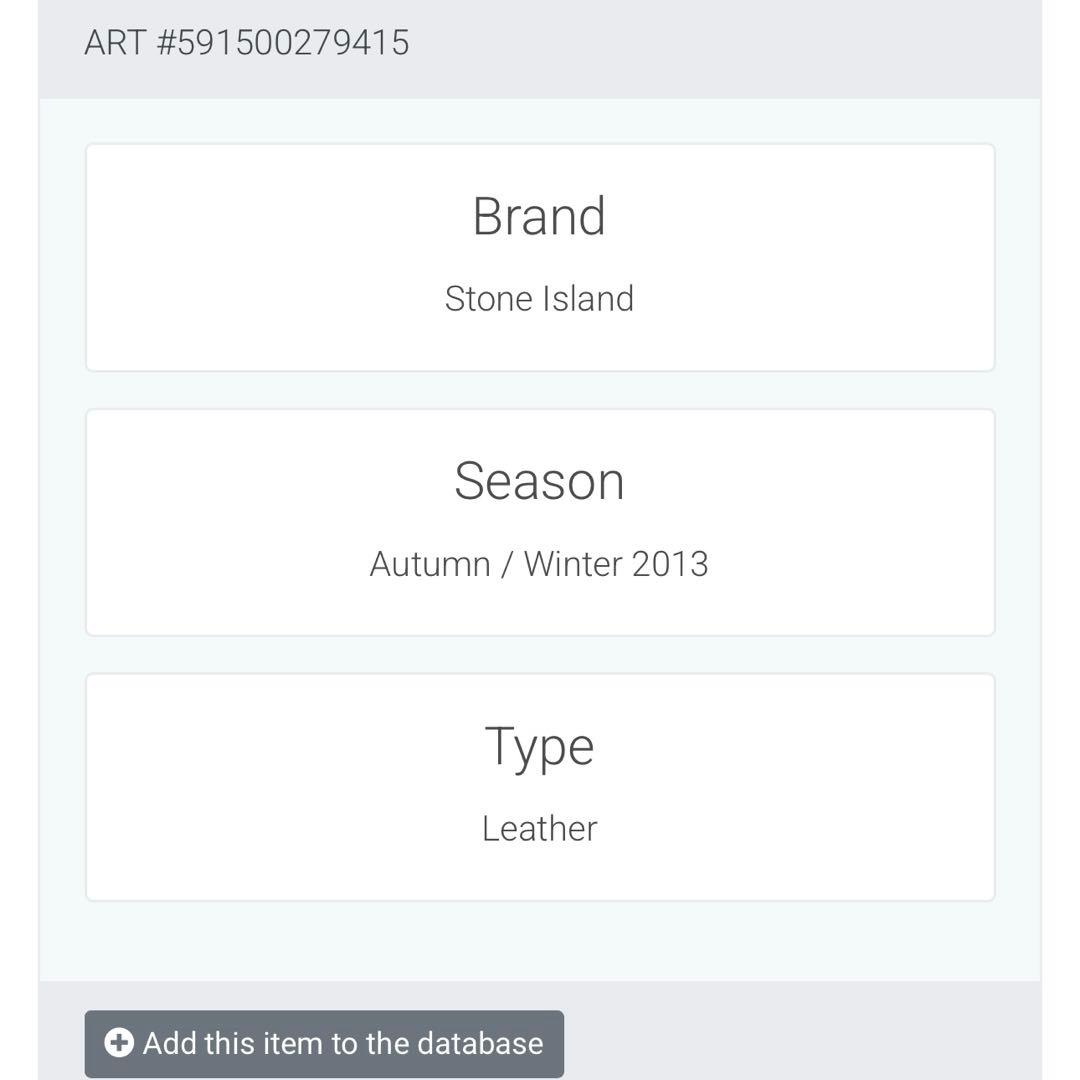Select the Type heading
Viewport: 1080px width, 1080px height.
539,747
